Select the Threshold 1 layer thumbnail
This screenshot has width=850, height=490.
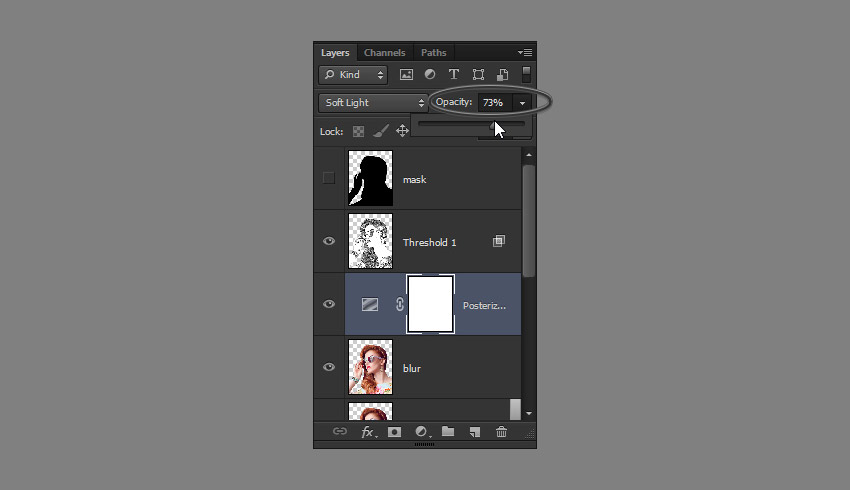[x=370, y=241]
